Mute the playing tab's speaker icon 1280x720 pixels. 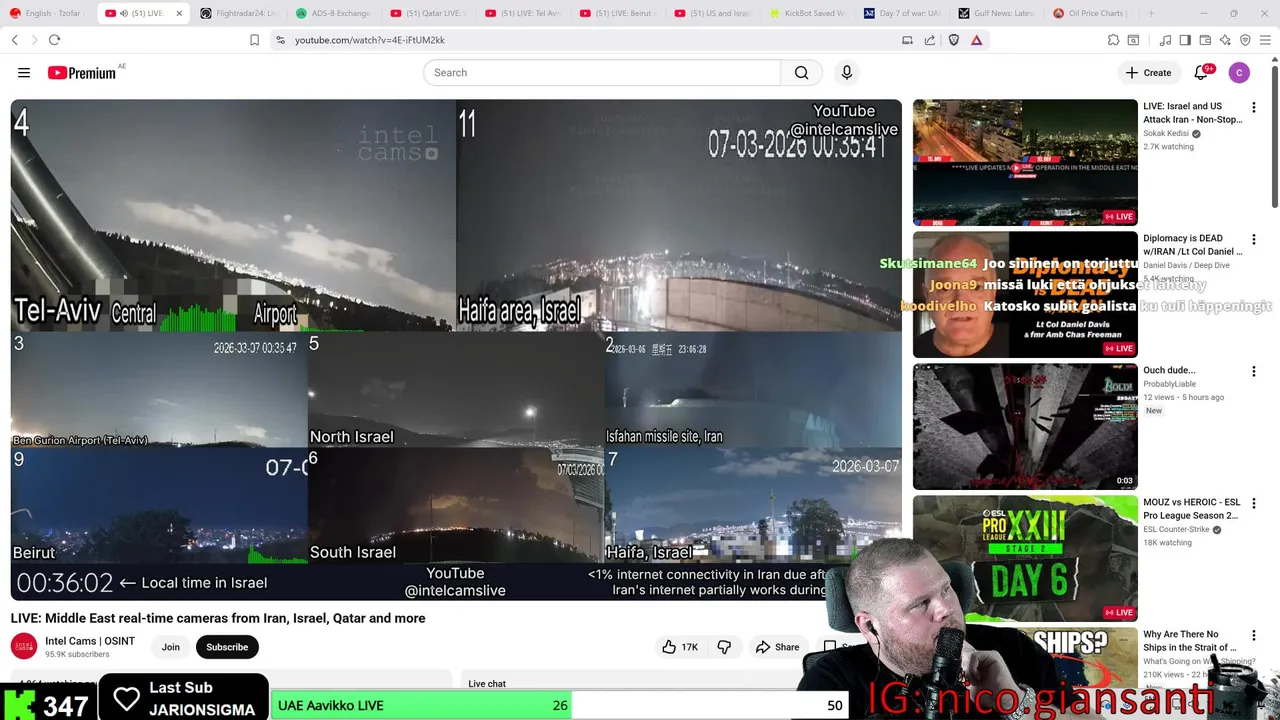(x=123, y=13)
